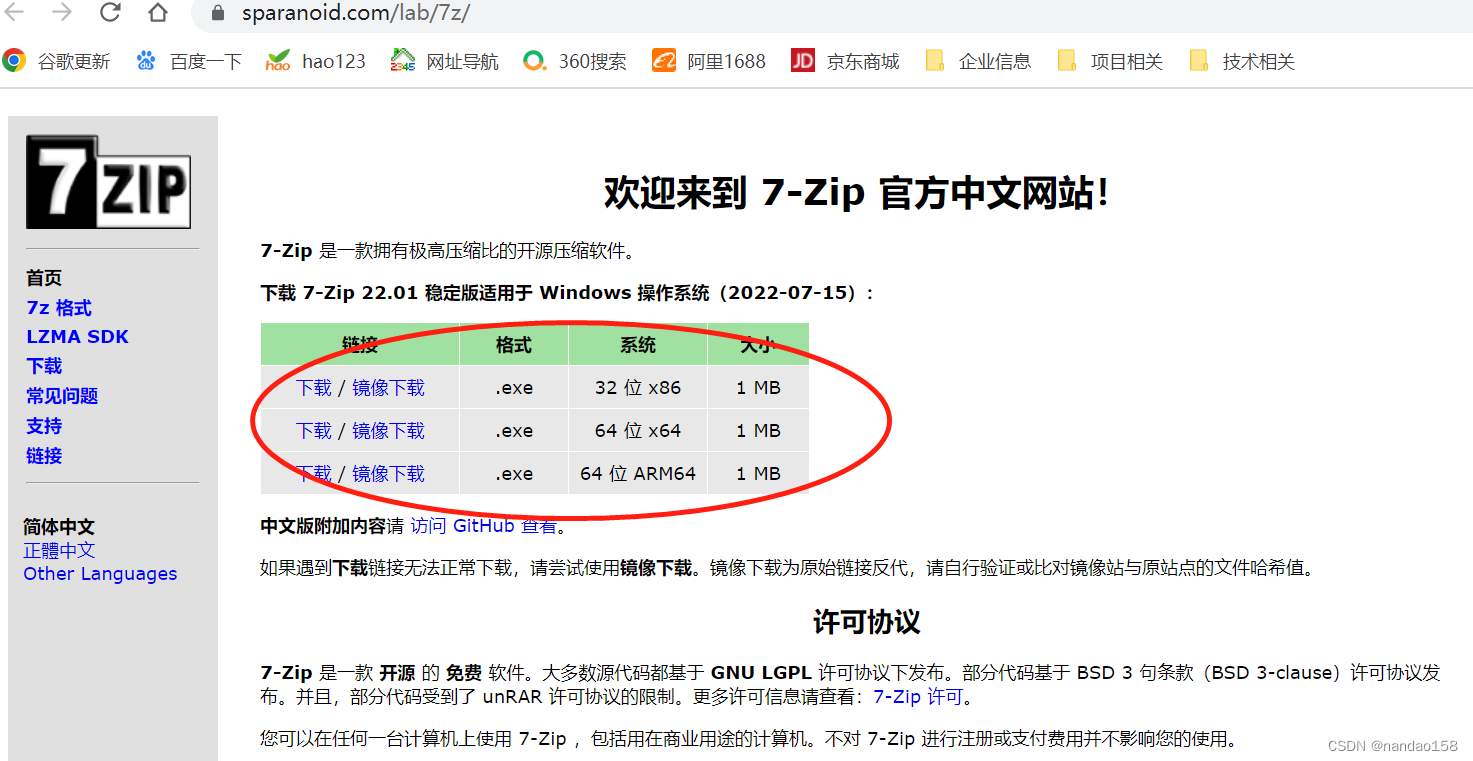Open the 阿里1688 bookmark
The height and width of the screenshot is (761, 1473).
click(709, 61)
